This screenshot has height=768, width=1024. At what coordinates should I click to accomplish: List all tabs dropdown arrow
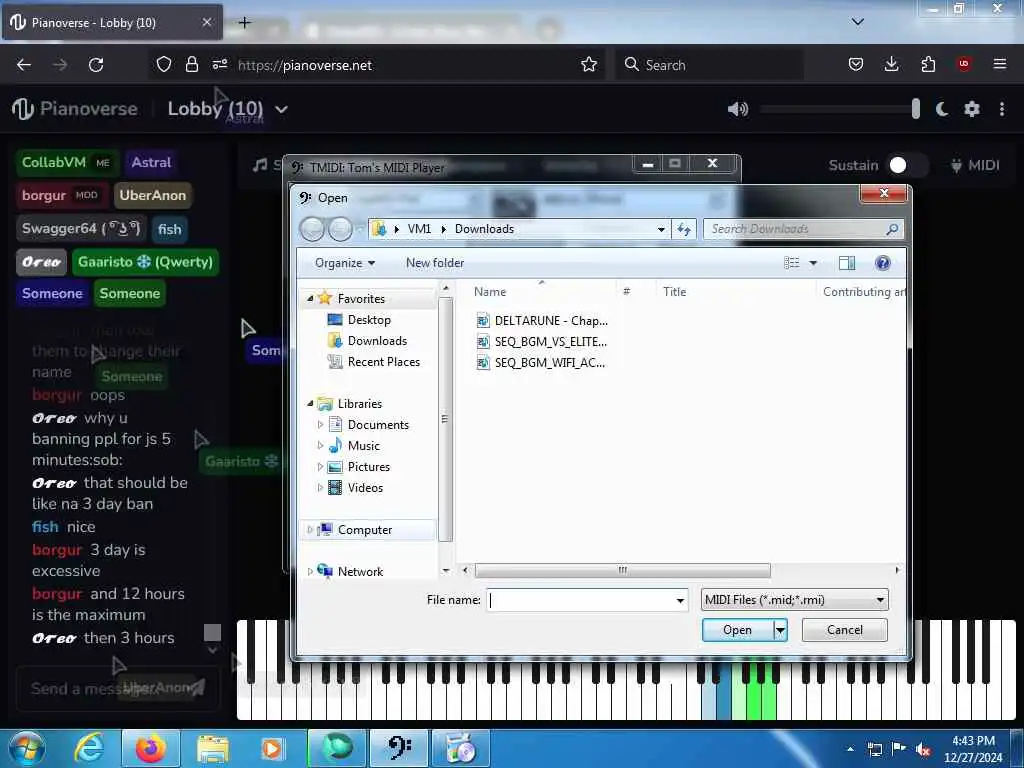tap(858, 22)
